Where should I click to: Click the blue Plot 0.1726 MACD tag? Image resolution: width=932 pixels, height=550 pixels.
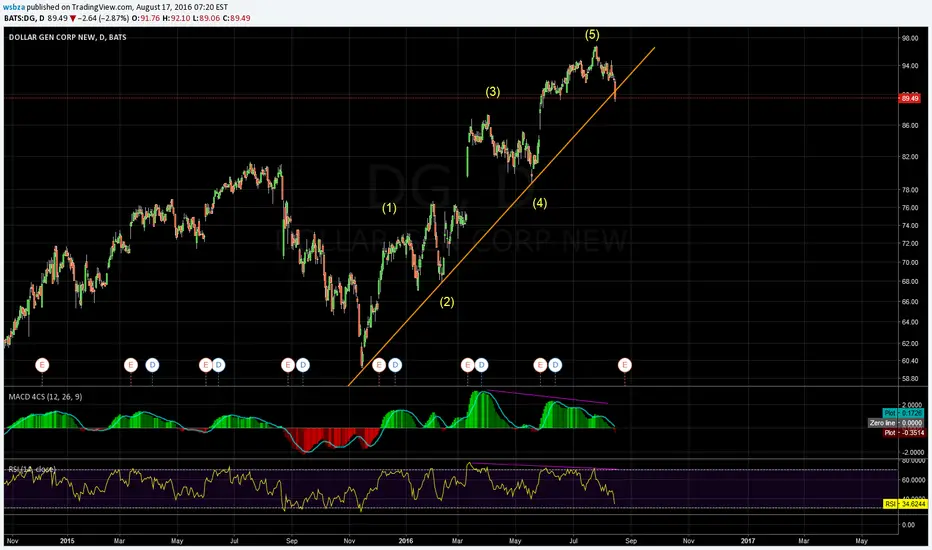[x=903, y=413]
